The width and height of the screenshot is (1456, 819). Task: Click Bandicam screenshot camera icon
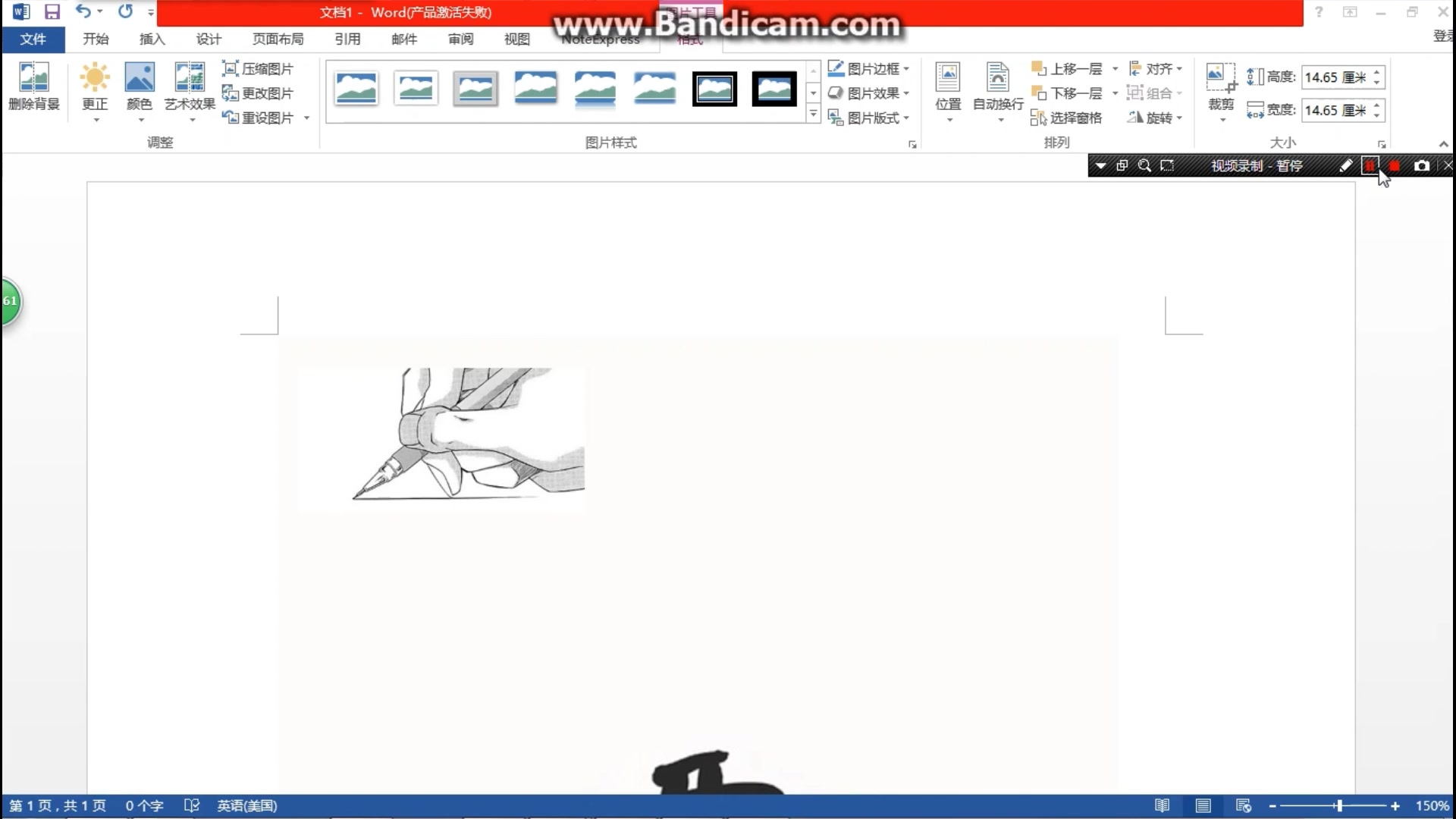tap(1422, 165)
